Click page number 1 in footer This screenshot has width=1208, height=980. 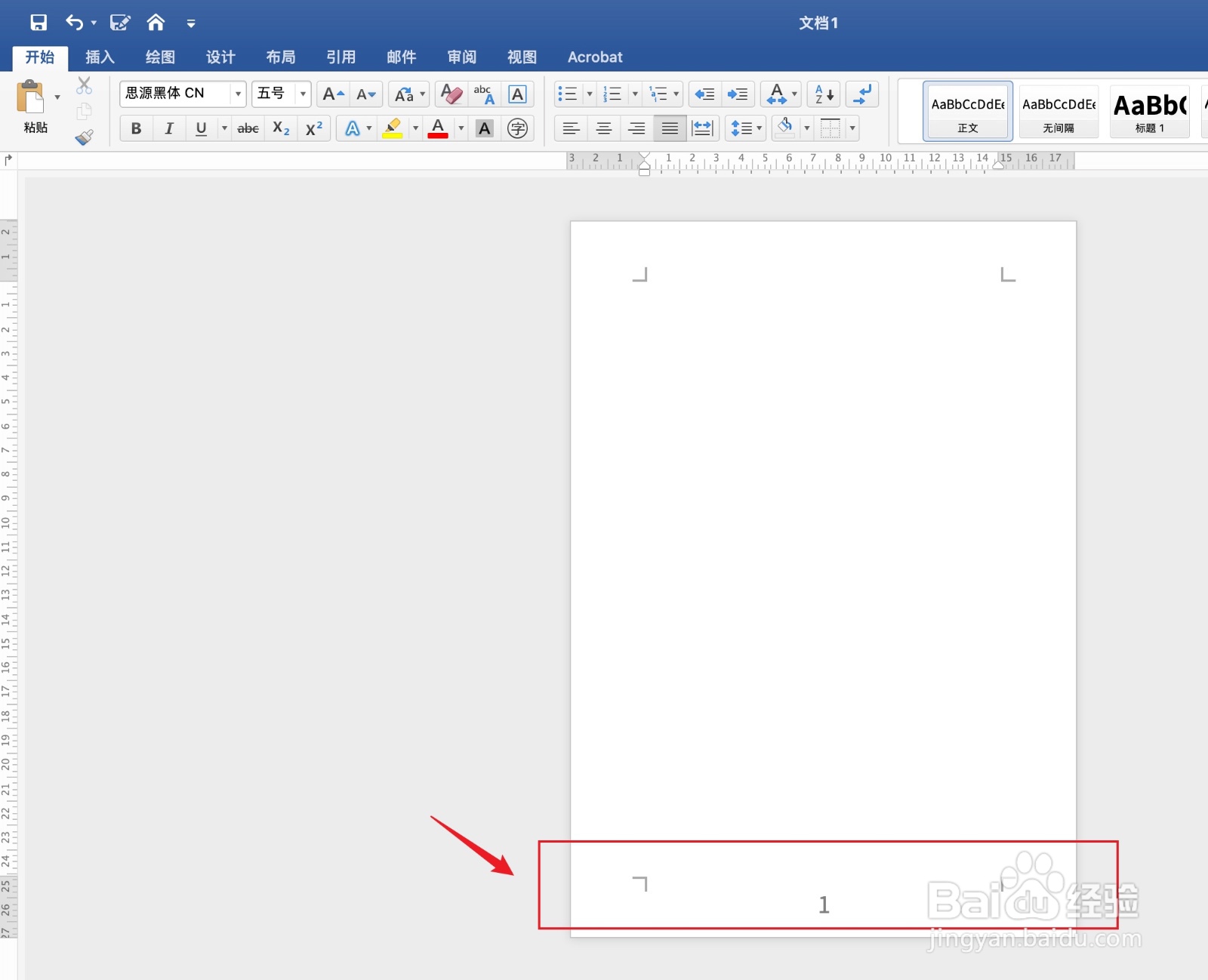(824, 904)
